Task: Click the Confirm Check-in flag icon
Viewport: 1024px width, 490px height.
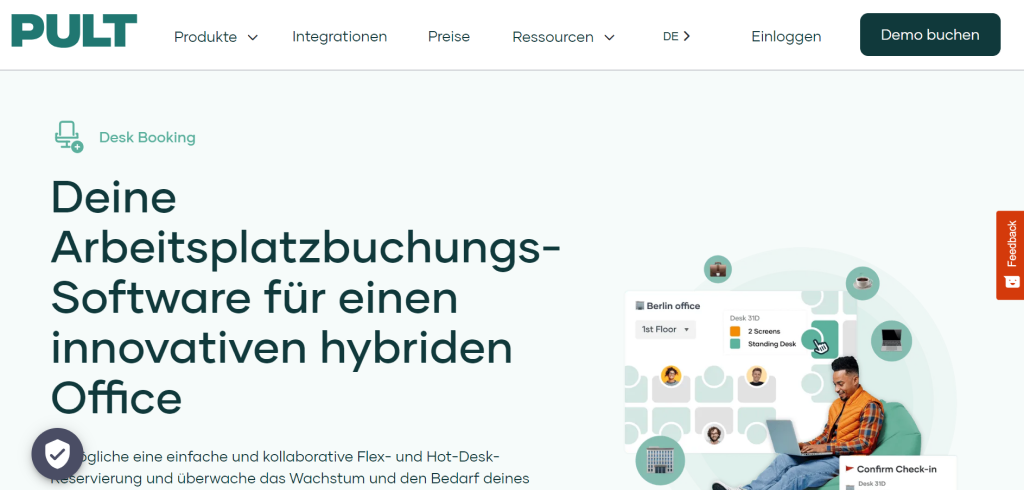Action: click(849, 468)
